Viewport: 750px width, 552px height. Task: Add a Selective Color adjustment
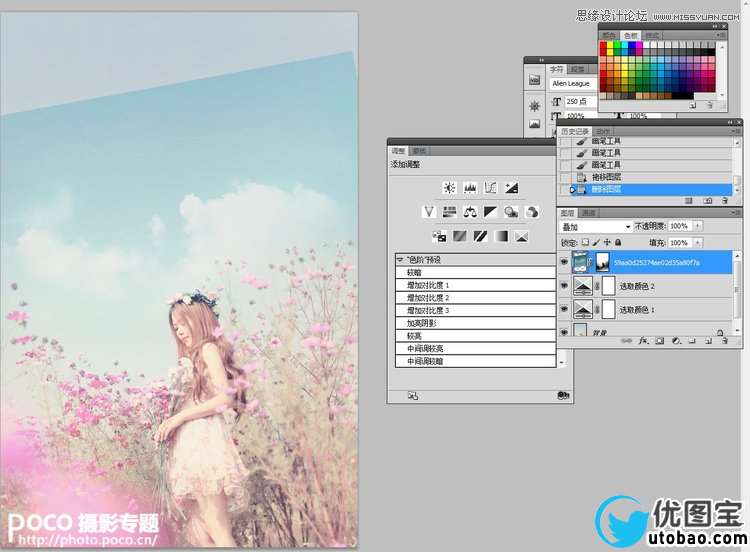(521, 236)
